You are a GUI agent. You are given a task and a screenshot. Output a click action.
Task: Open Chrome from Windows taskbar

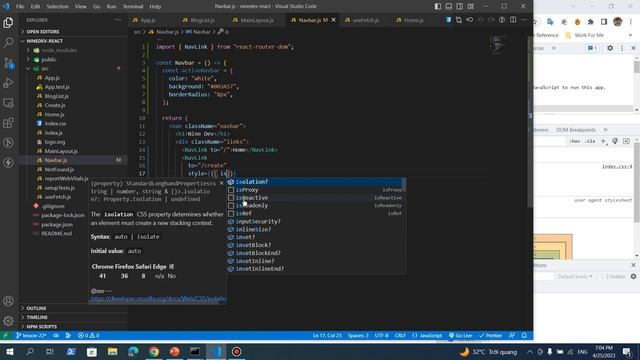pos(154,351)
